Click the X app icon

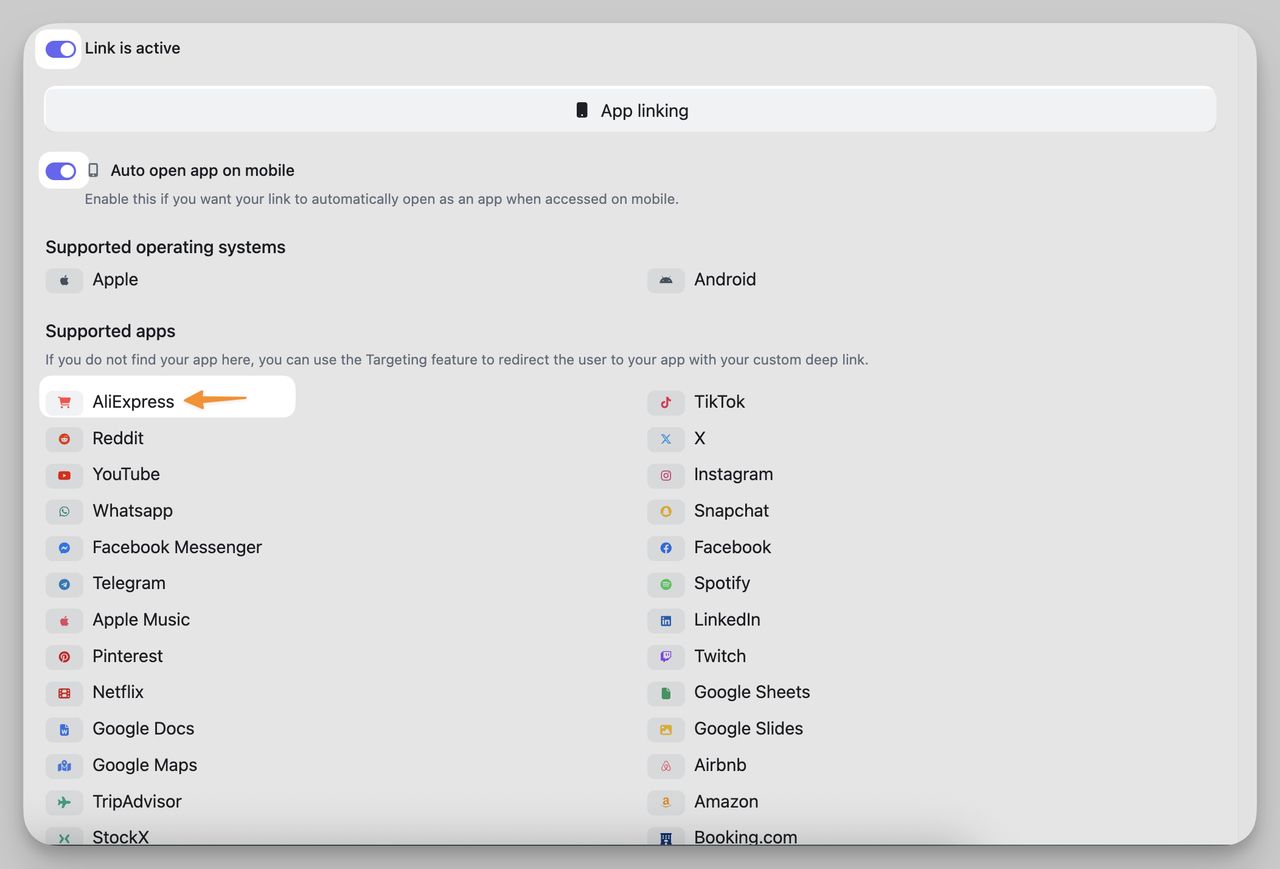[x=666, y=438]
